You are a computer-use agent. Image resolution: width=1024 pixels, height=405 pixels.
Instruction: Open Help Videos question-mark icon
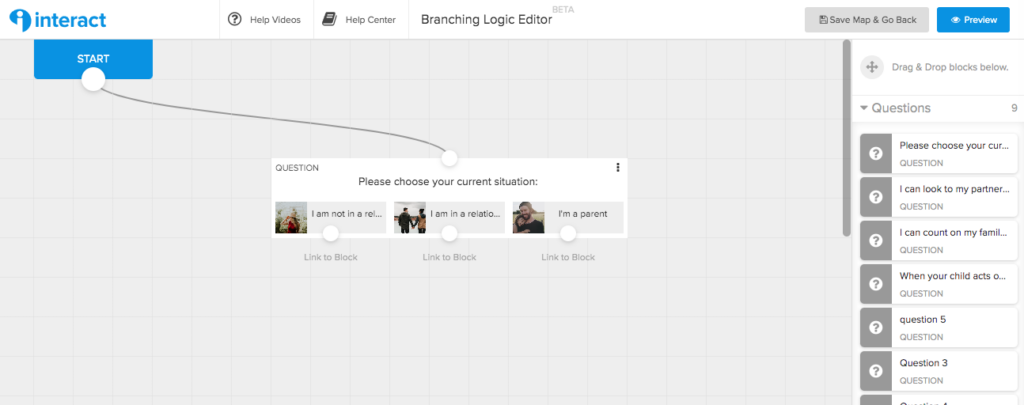[x=234, y=20]
